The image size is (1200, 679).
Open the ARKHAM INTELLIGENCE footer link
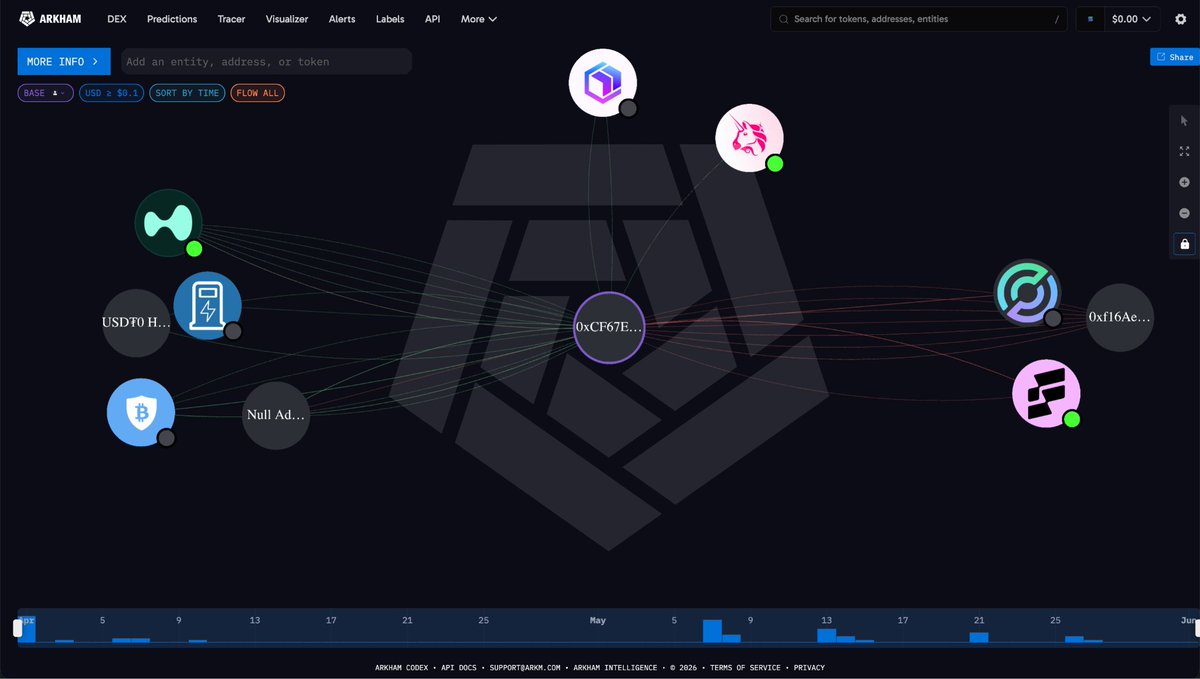tap(613, 668)
